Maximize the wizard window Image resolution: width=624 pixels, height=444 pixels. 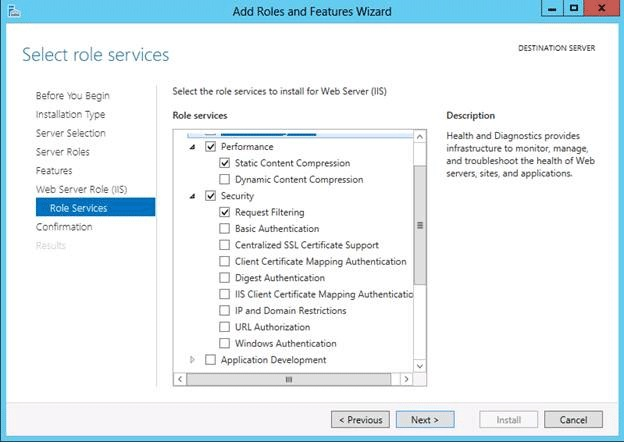point(573,8)
